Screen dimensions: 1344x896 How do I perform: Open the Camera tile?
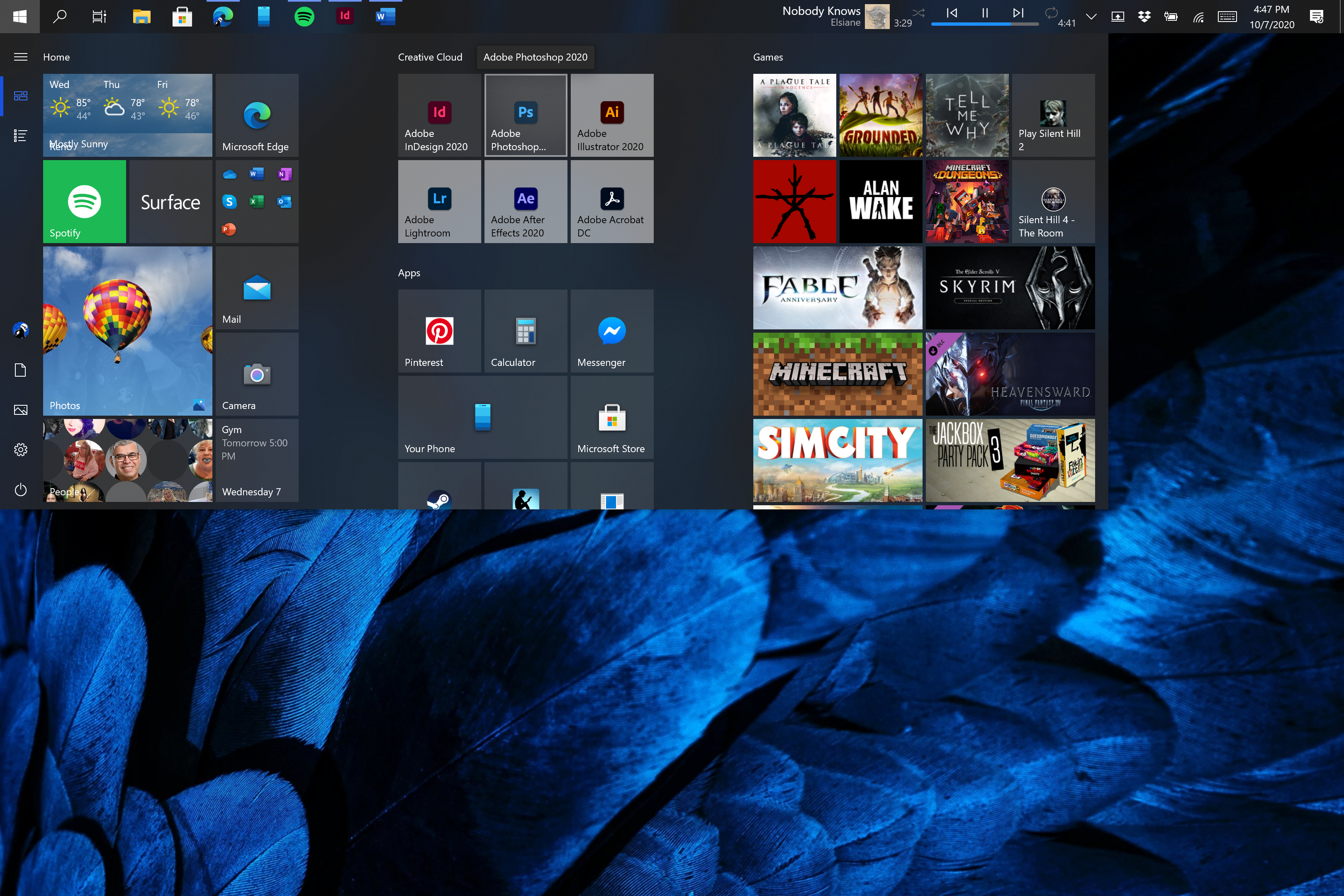tap(257, 374)
